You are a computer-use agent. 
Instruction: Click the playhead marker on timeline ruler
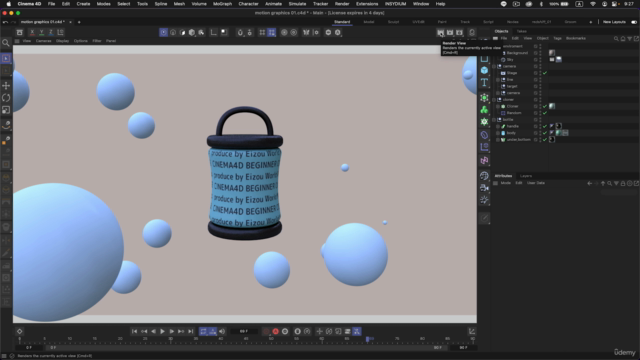click(368, 339)
